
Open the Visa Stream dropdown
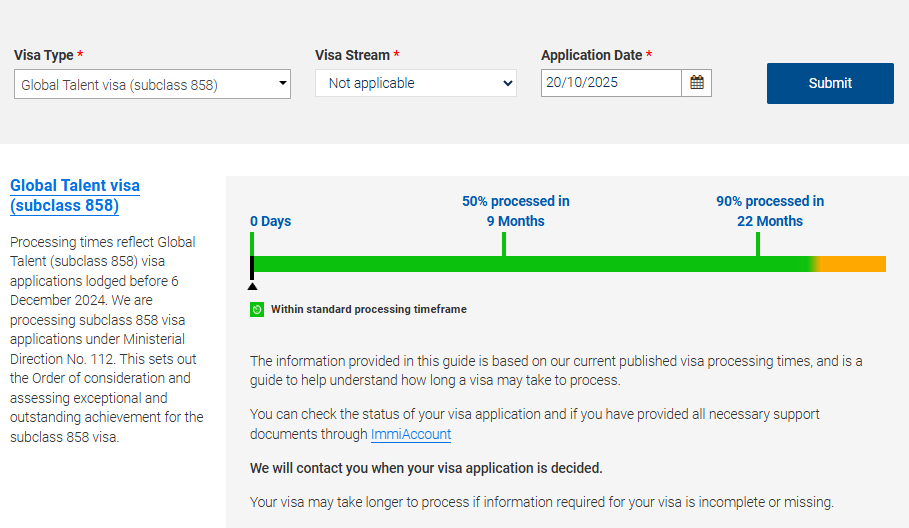pos(416,83)
